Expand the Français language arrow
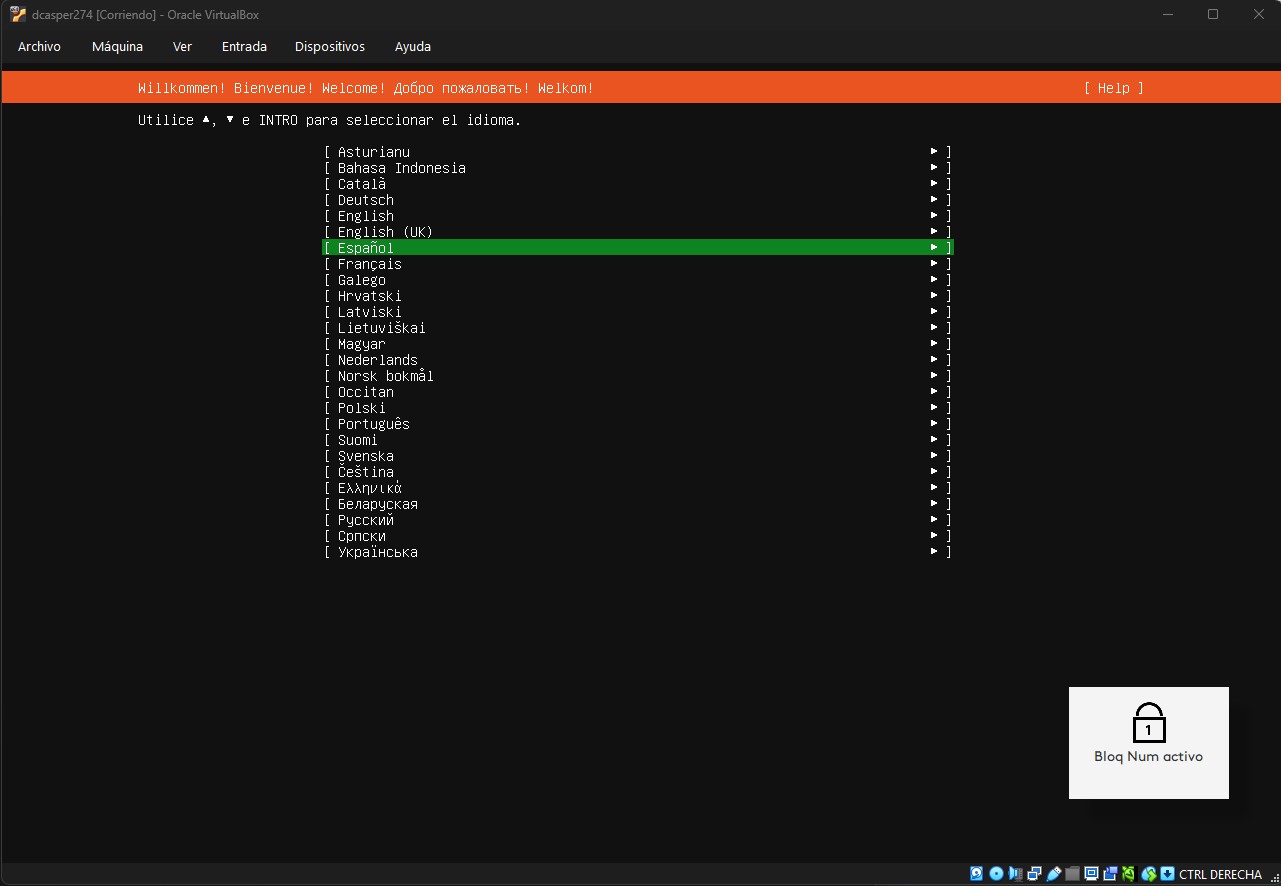 pos(934,264)
